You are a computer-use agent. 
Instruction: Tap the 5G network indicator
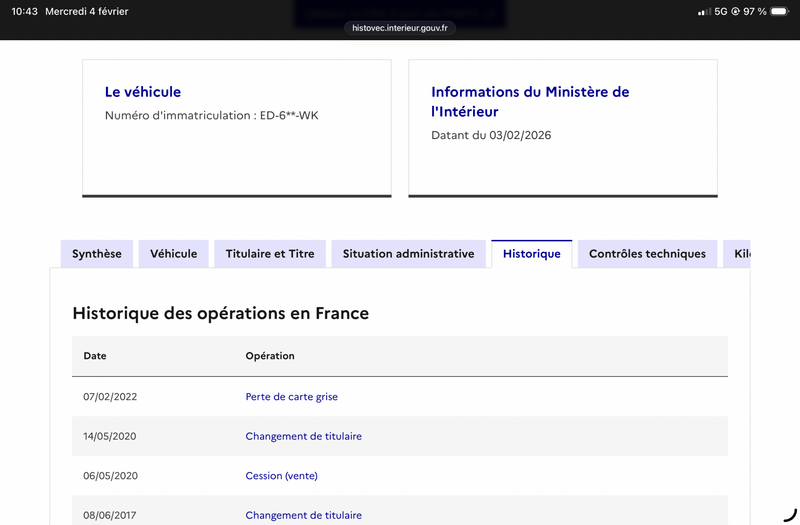[720, 12]
